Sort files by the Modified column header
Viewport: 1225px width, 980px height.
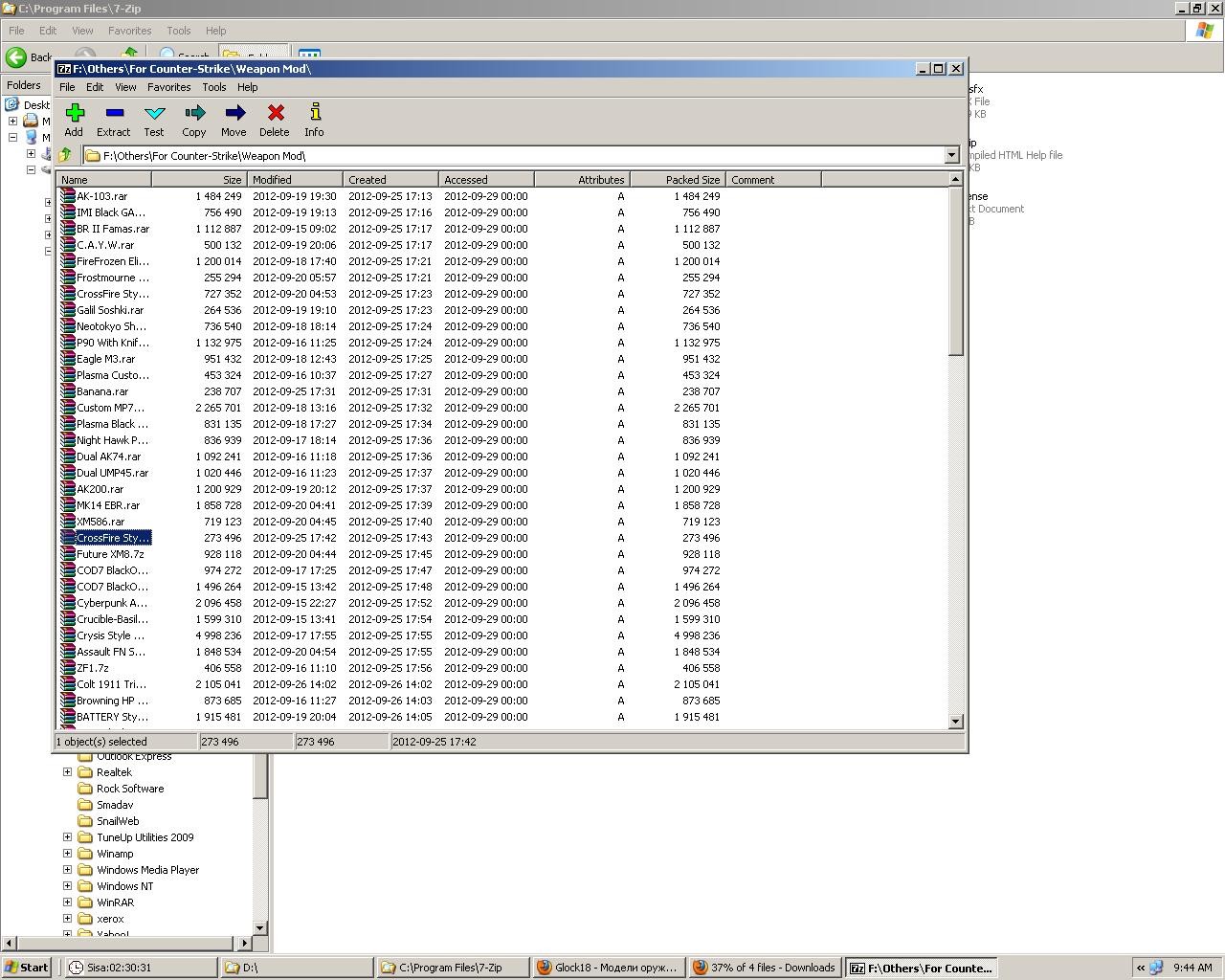pos(295,180)
